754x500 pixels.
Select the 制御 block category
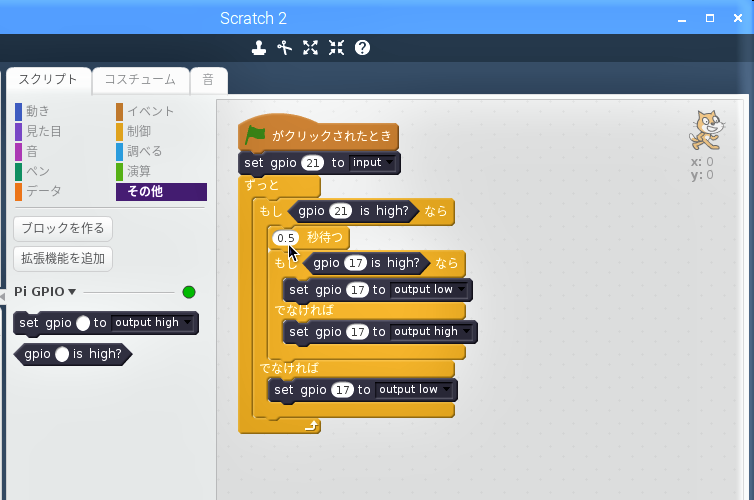[134, 131]
